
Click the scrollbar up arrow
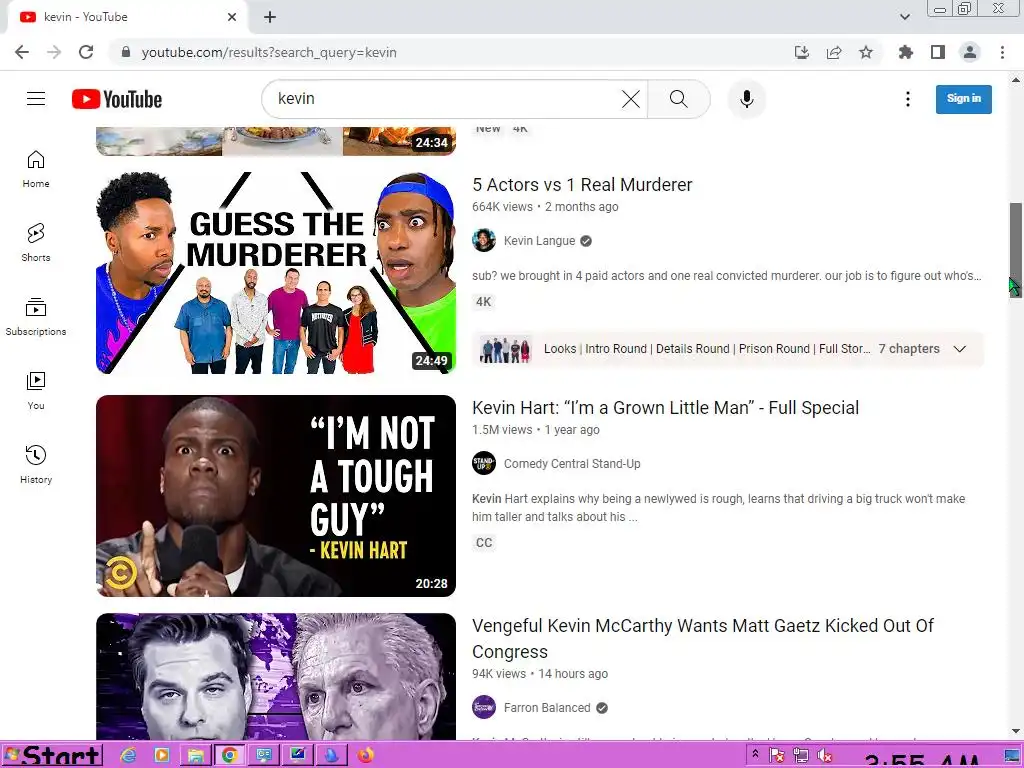coord(1016,80)
